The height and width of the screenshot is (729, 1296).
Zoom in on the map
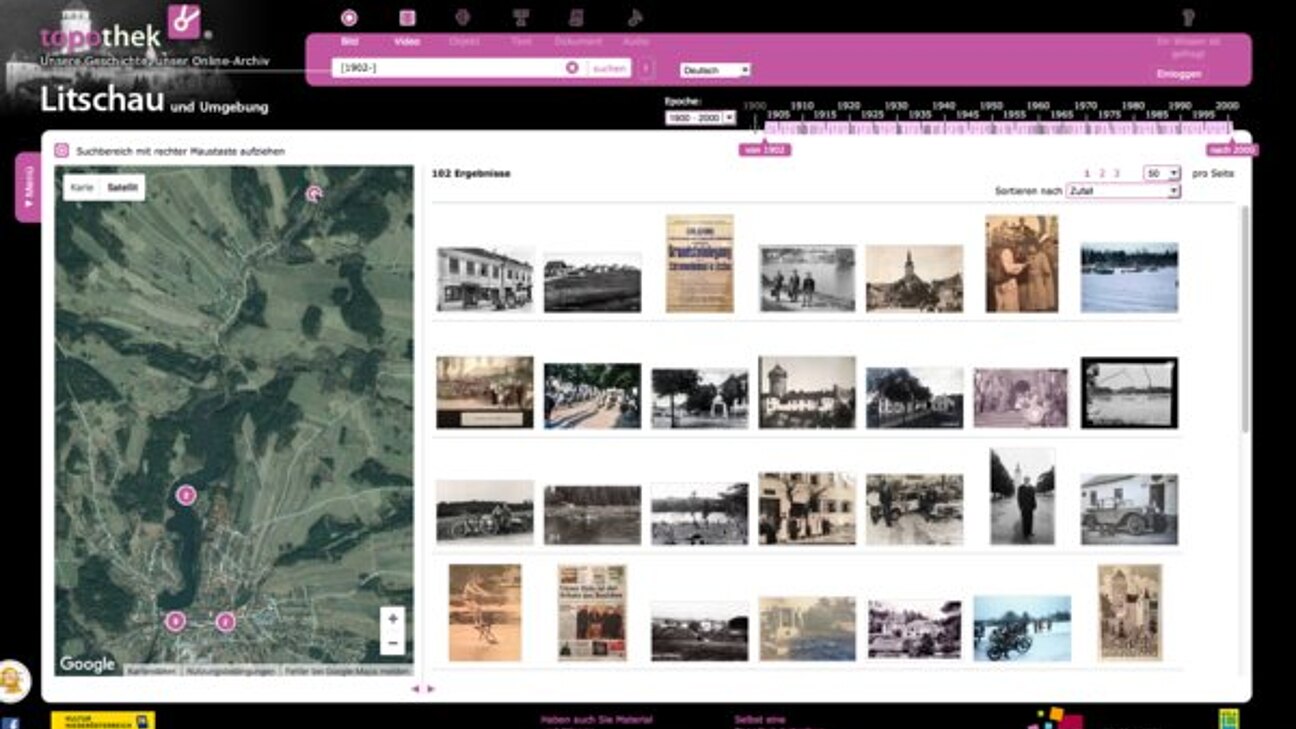[393, 619]
